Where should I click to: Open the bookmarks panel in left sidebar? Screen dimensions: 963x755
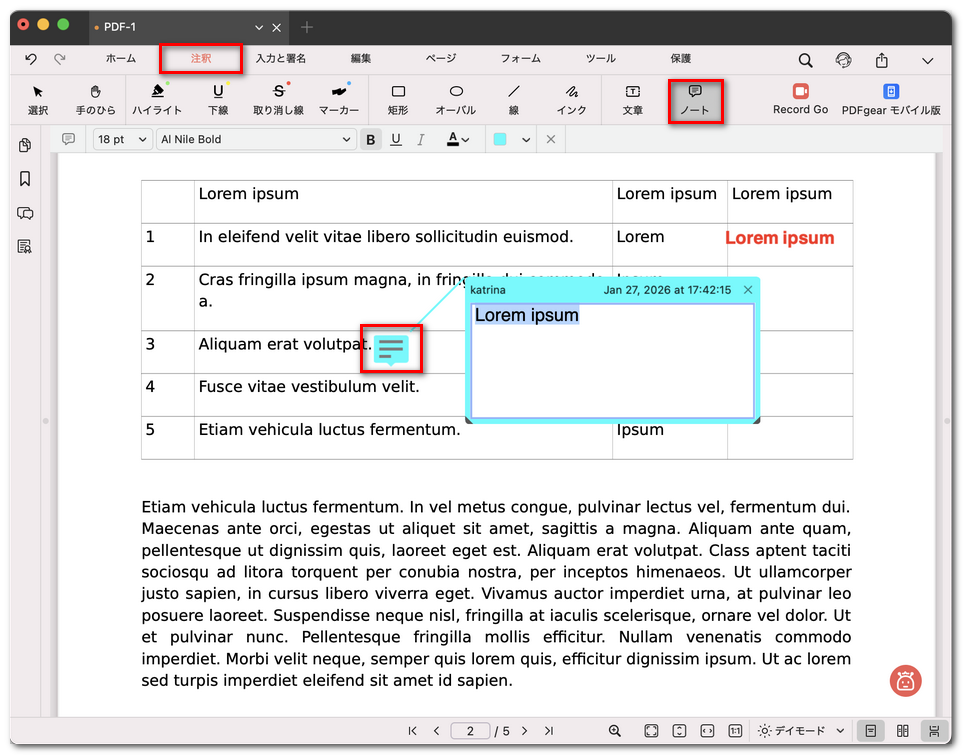[x=25, y=179]
